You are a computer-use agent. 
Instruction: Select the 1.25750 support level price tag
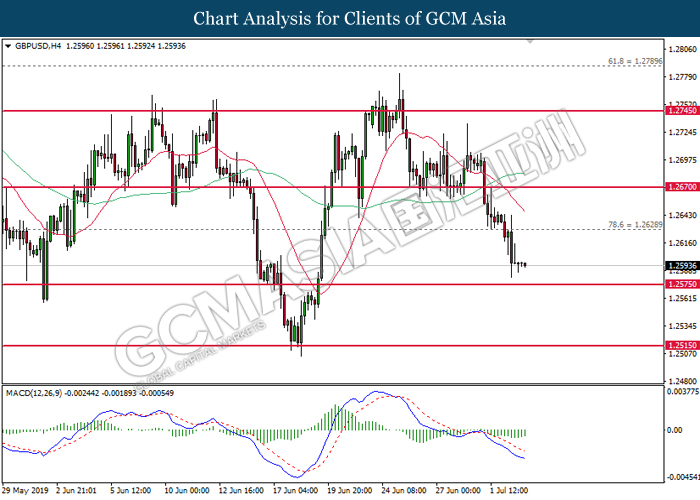pos(682,284)
